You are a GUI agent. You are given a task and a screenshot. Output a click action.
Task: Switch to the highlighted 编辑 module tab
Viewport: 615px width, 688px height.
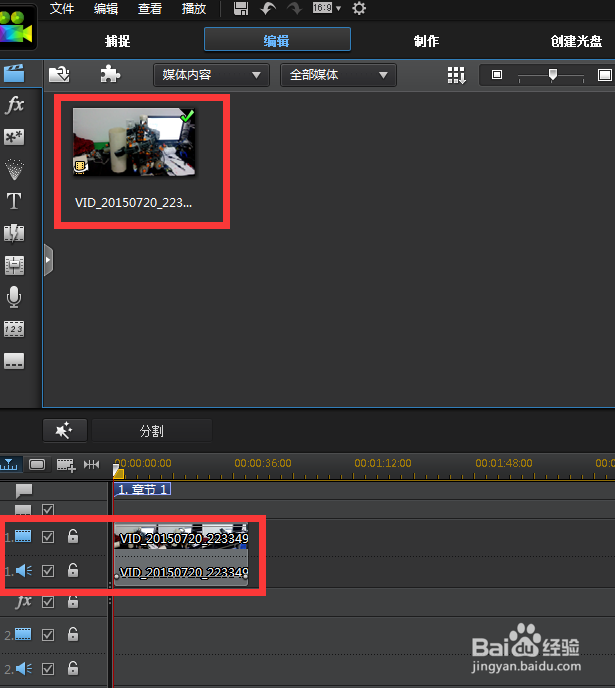coord(277,40)
